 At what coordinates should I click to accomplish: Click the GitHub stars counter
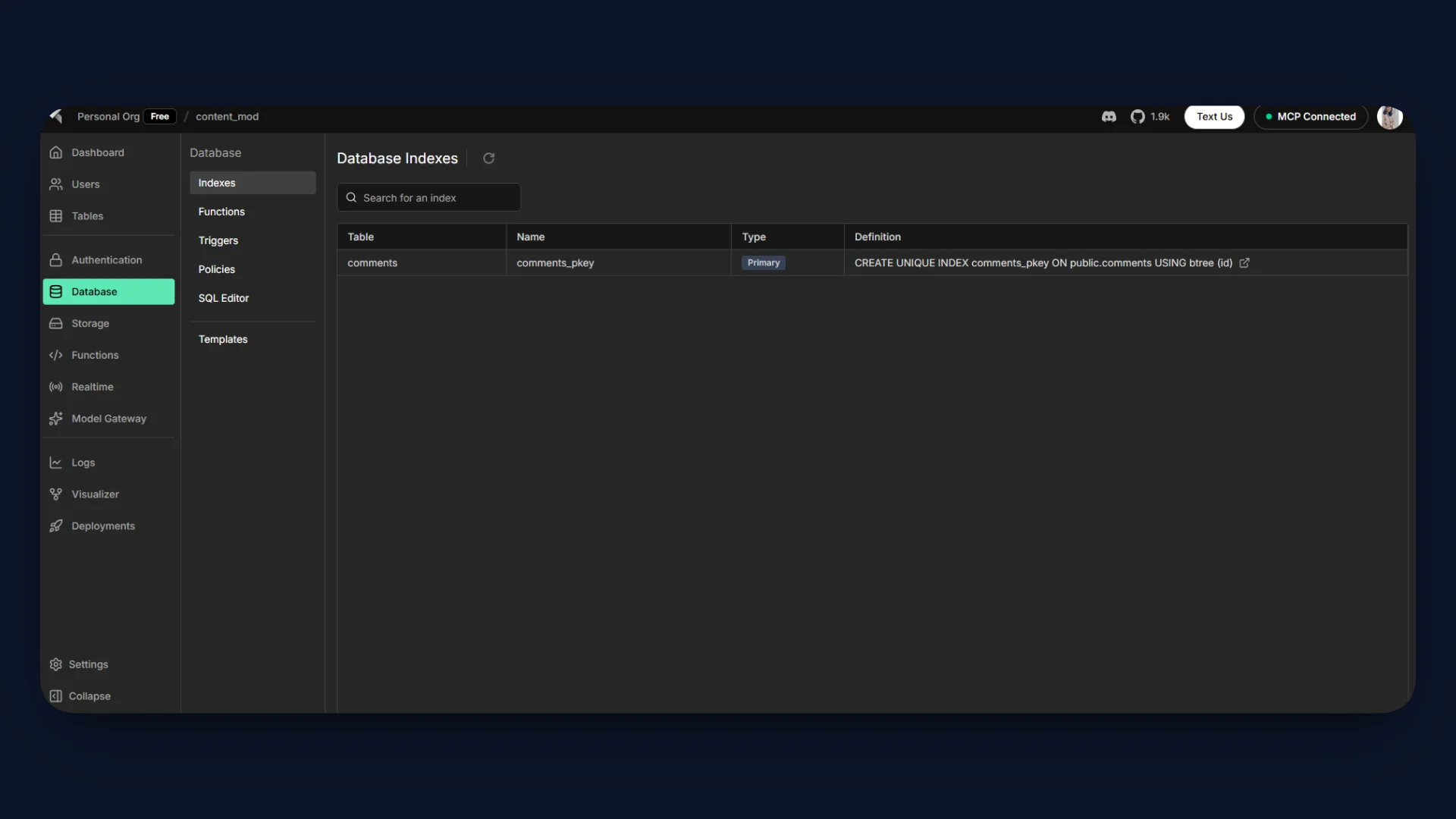pos(1150,117)
